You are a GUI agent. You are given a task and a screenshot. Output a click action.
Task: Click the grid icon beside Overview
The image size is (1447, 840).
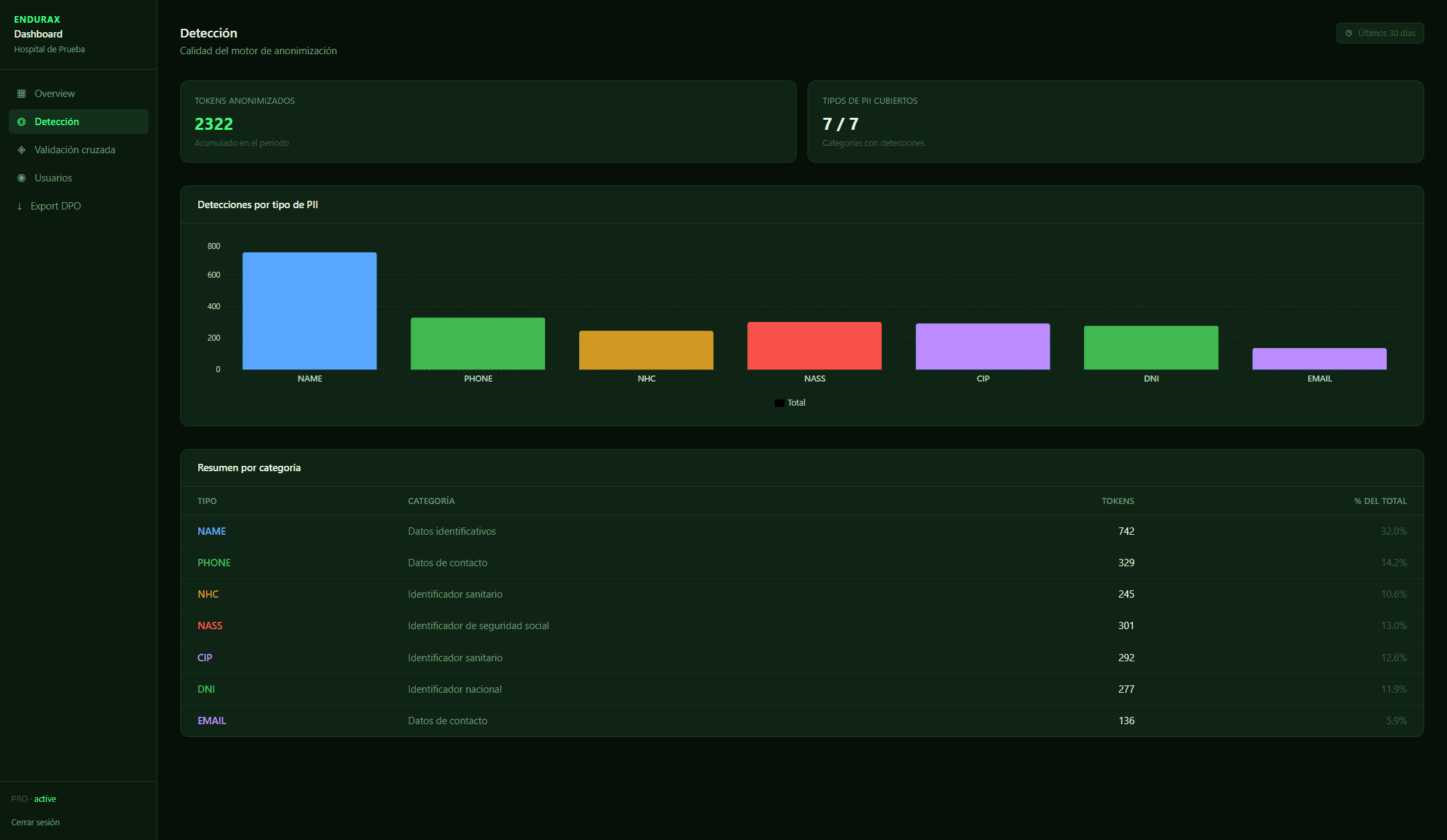[21, 93]
